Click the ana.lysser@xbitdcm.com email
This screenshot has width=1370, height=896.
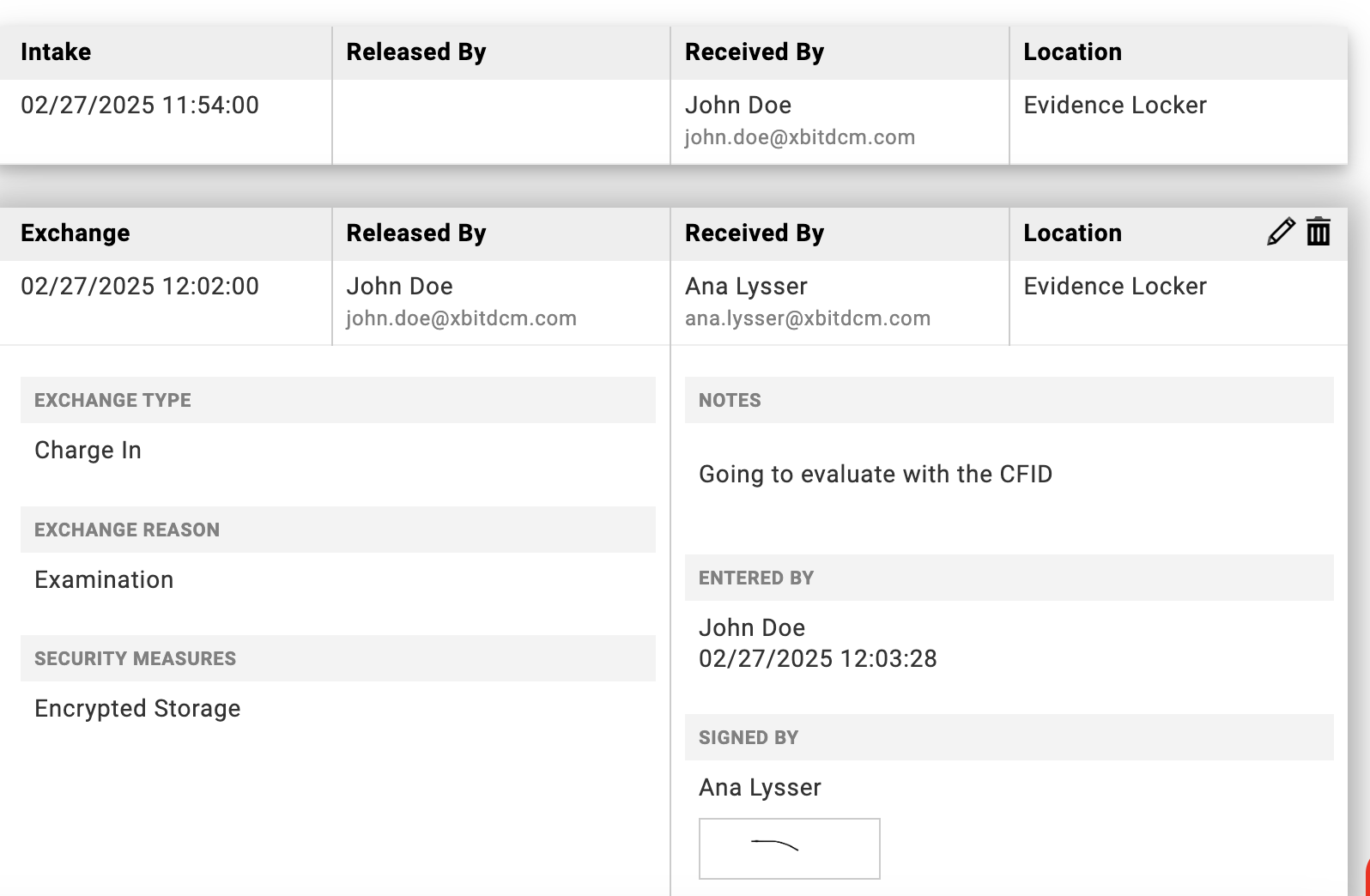point(808,318)
